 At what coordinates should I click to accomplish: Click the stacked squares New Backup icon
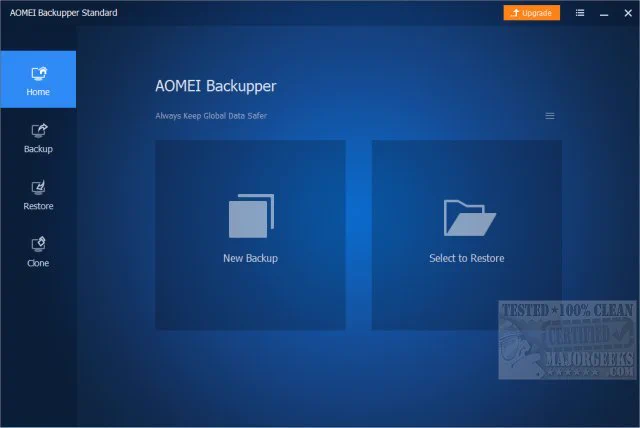[x=251, y=216]
